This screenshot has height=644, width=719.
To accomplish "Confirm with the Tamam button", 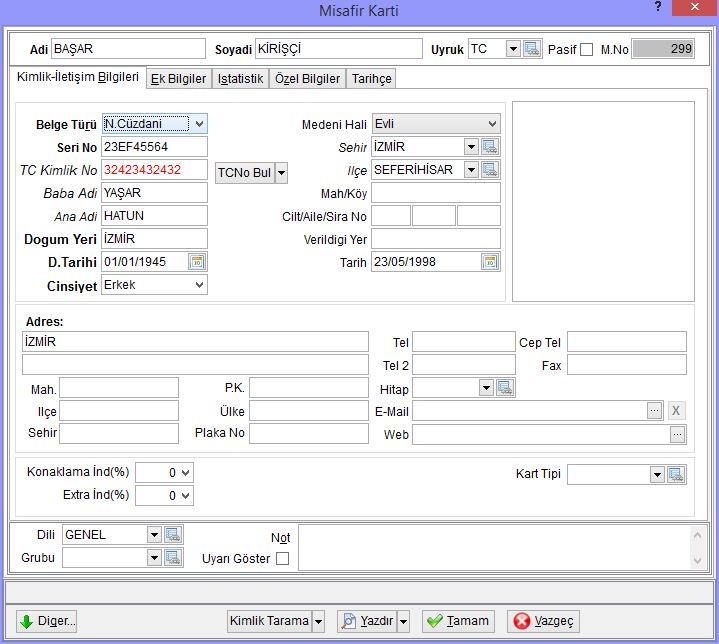I will (458, 622).
